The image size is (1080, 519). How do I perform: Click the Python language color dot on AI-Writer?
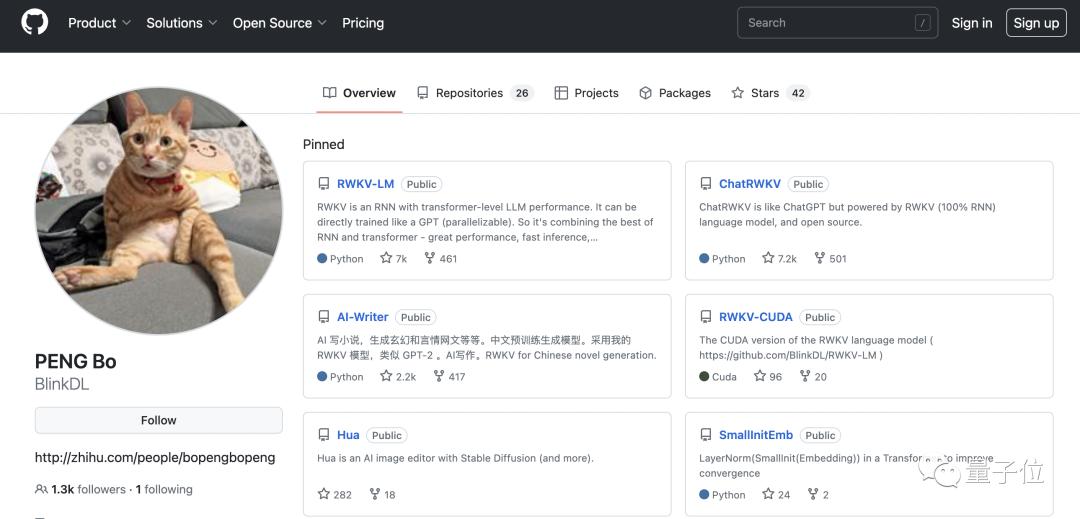click(322, 377)
